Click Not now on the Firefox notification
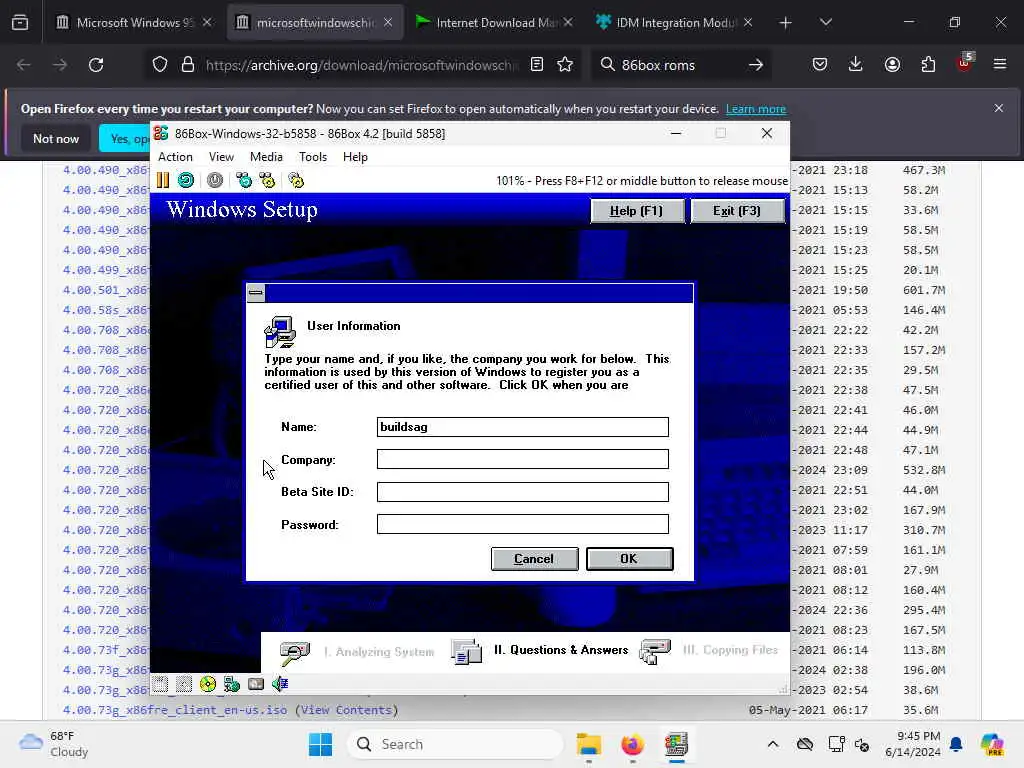This screenshot has width=1024, height=768. pos(56,138)
